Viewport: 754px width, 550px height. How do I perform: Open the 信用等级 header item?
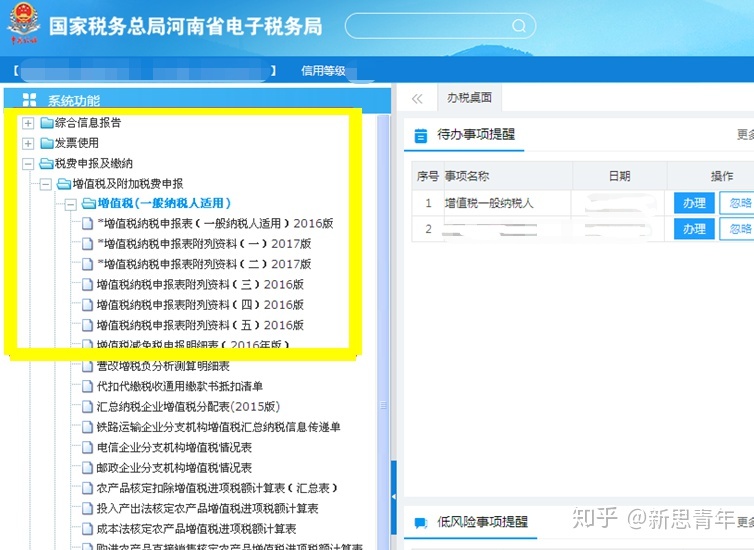click(323, 71)
